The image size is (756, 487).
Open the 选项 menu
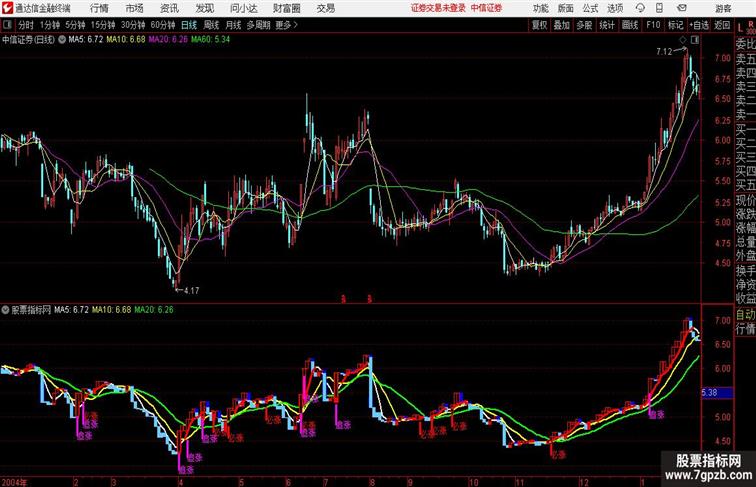(x=615, y=8)
